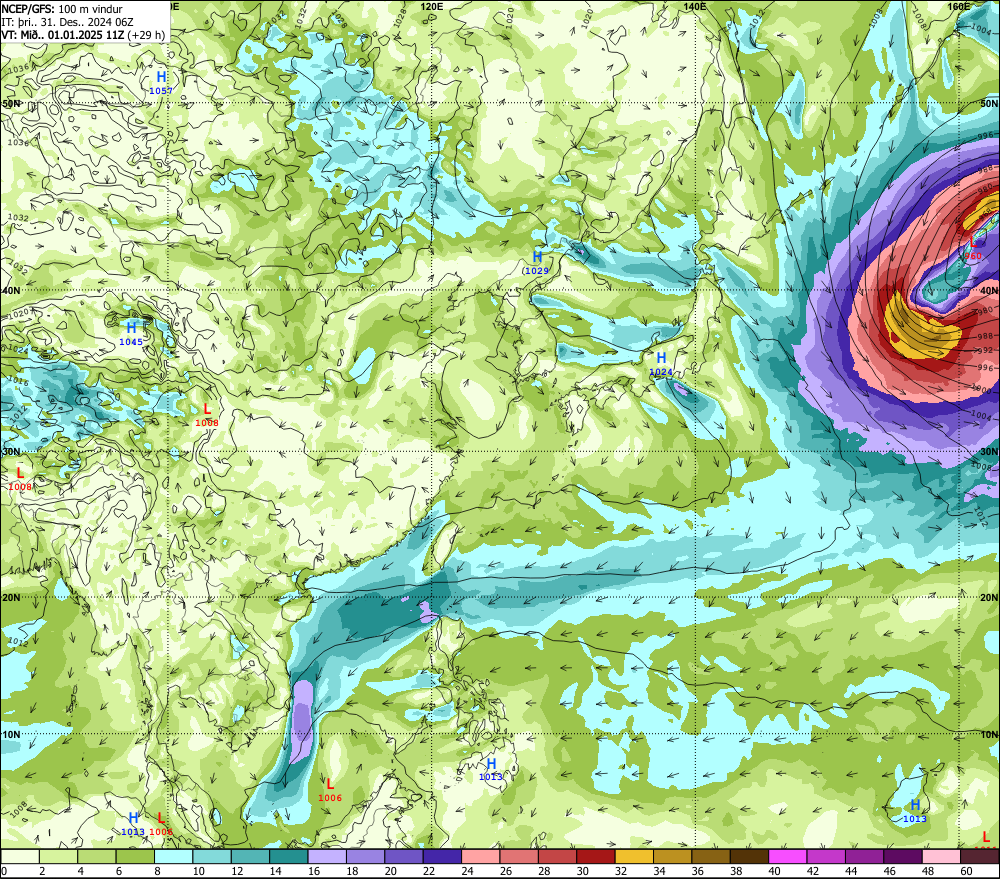Click the 50N latitude label on right edge
Screen dimensions: 1000x879
click(989, 103)
